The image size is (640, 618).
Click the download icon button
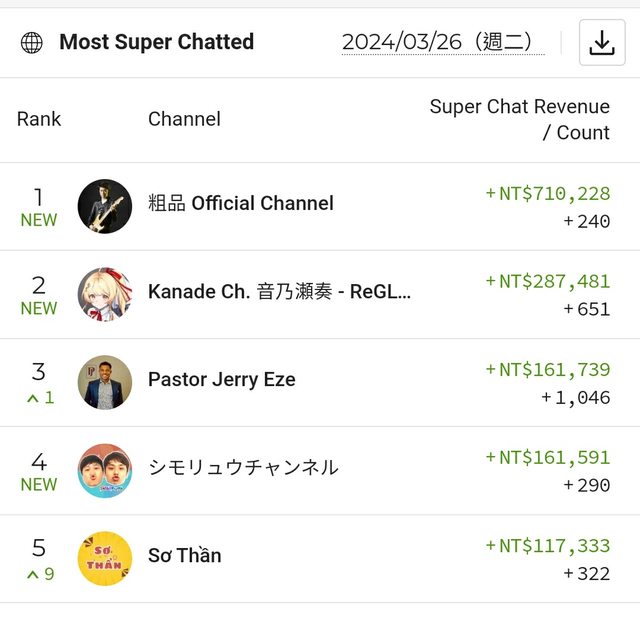[601, 43]
